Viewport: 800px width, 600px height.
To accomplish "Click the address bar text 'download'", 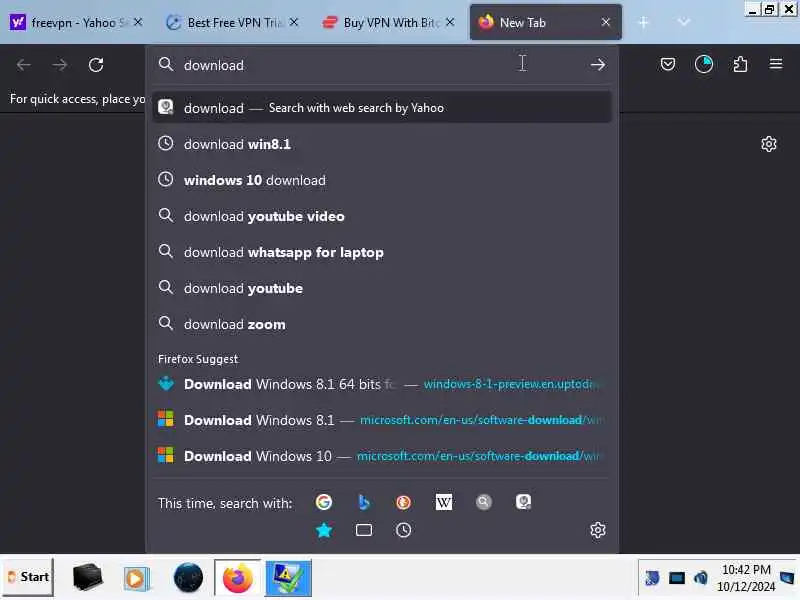I will coord(214,65).
